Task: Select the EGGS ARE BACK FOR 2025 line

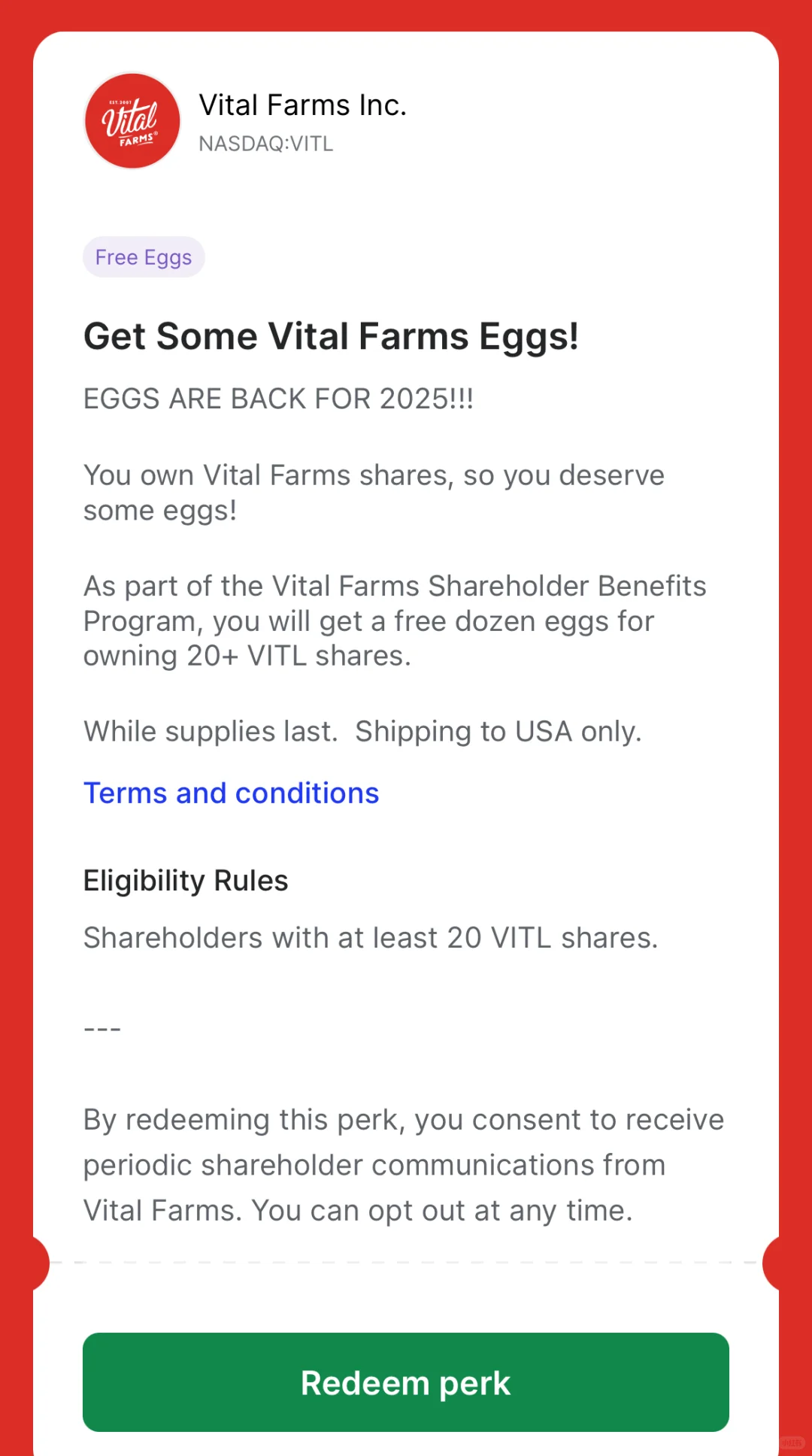Action: (x=278, y=399)
